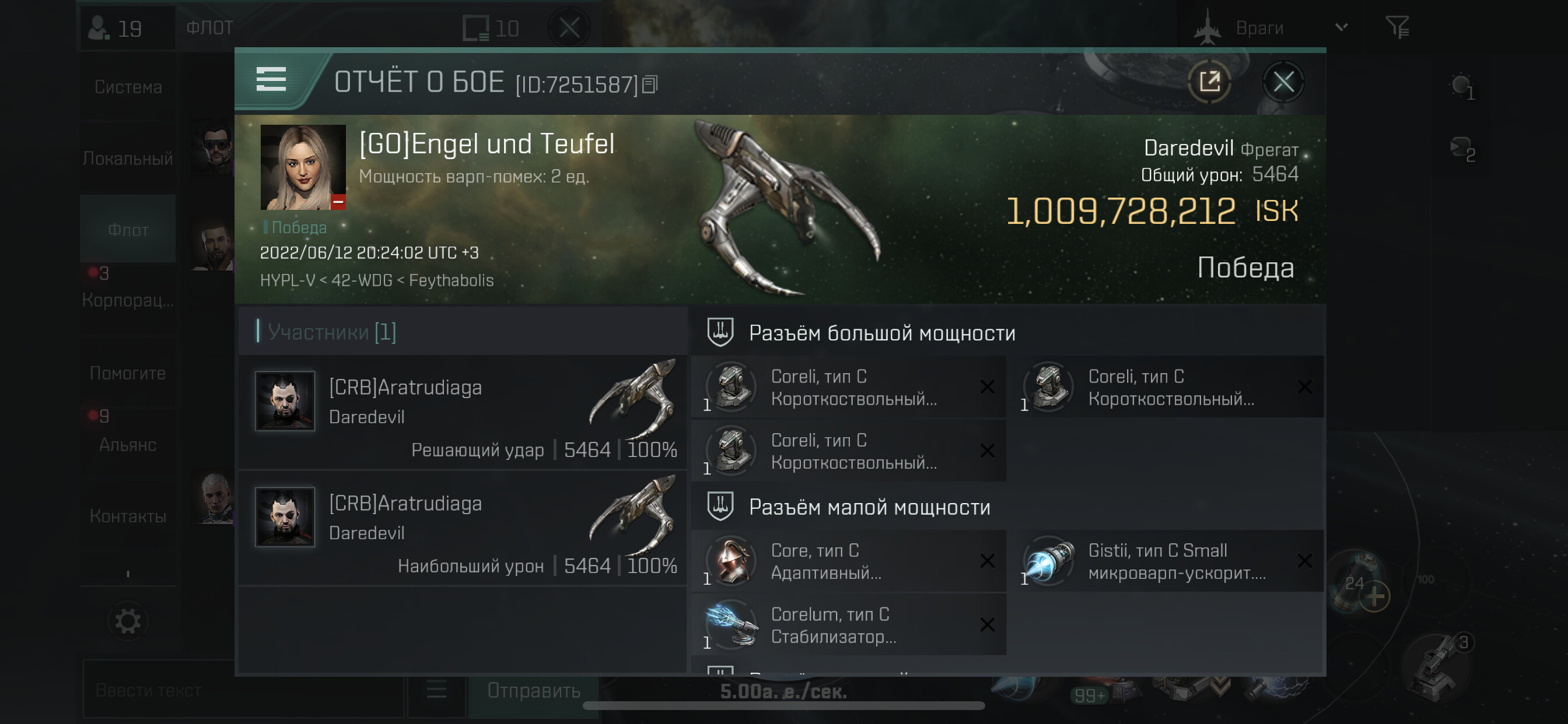The image size is (1568, 724).
Task: Share the battle report externally
Action: coord(1209,82)
